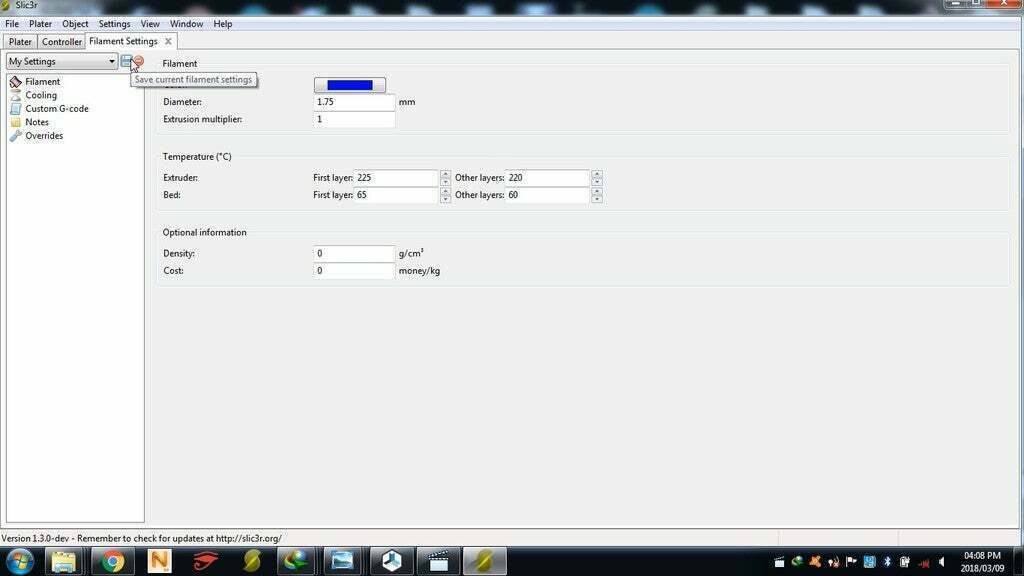Click Bed Other layers temperature field
The width and height of the screenshot is (1024, 576).
(x=547, y=195)
